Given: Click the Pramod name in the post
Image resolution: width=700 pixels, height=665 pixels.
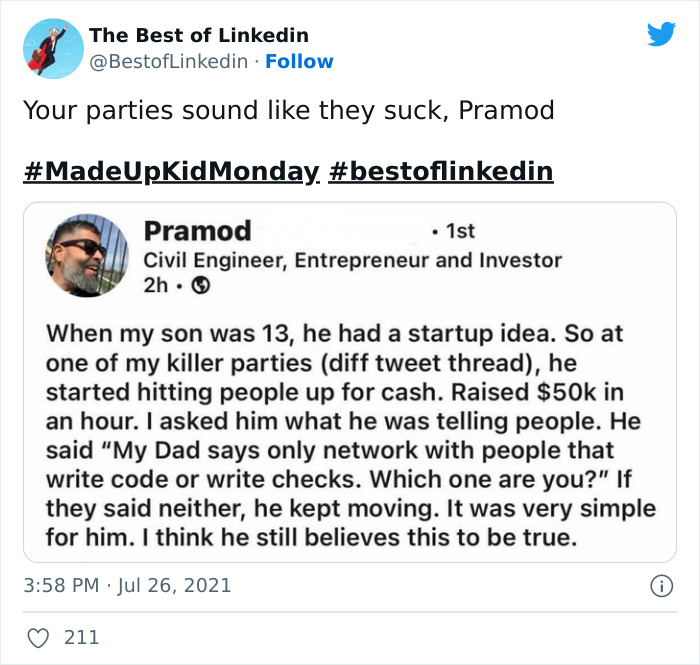Looking at the screenshot, I should pyautogui.click(x=198, y=231).
